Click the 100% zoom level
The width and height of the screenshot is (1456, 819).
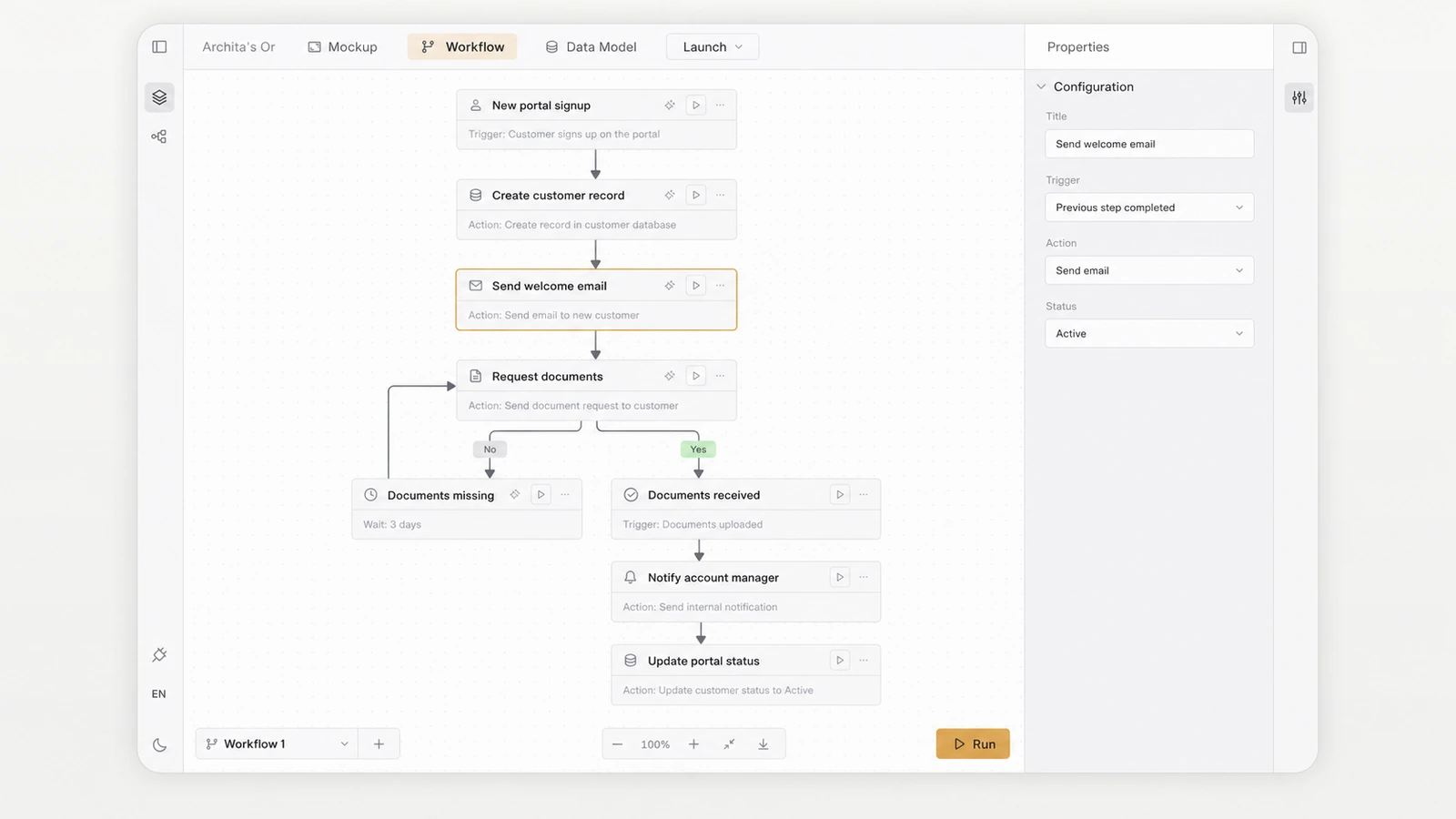click(x=655, y=744)
